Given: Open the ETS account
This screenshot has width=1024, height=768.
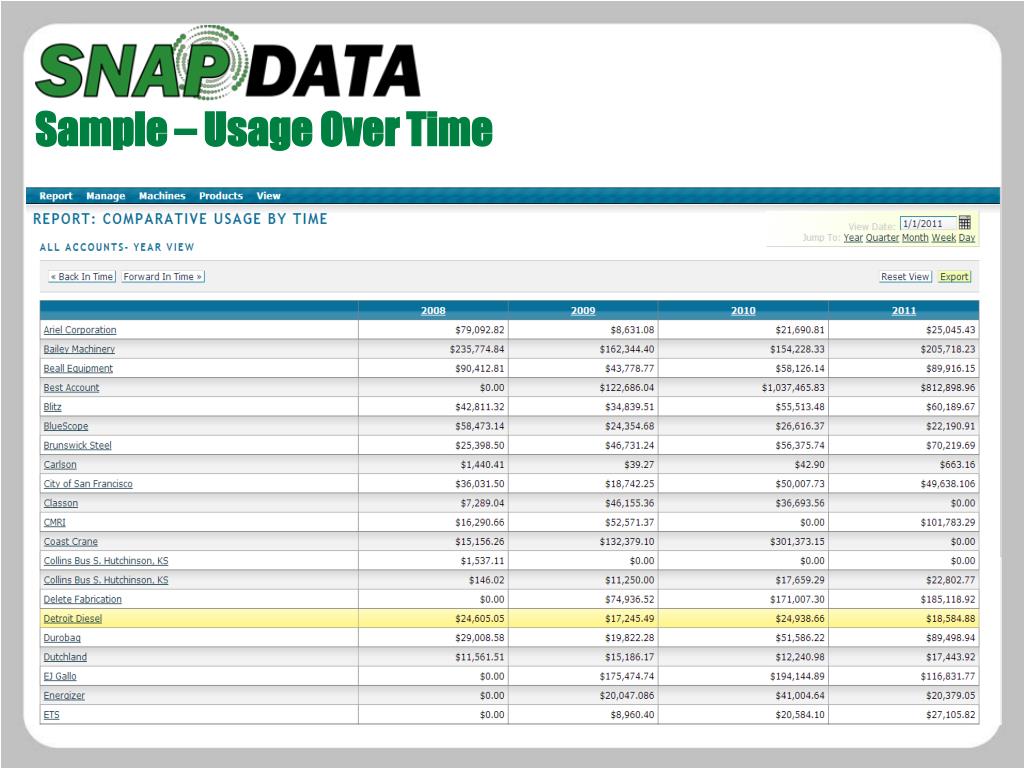Looking at the screenshot, I should pos(51,715).
